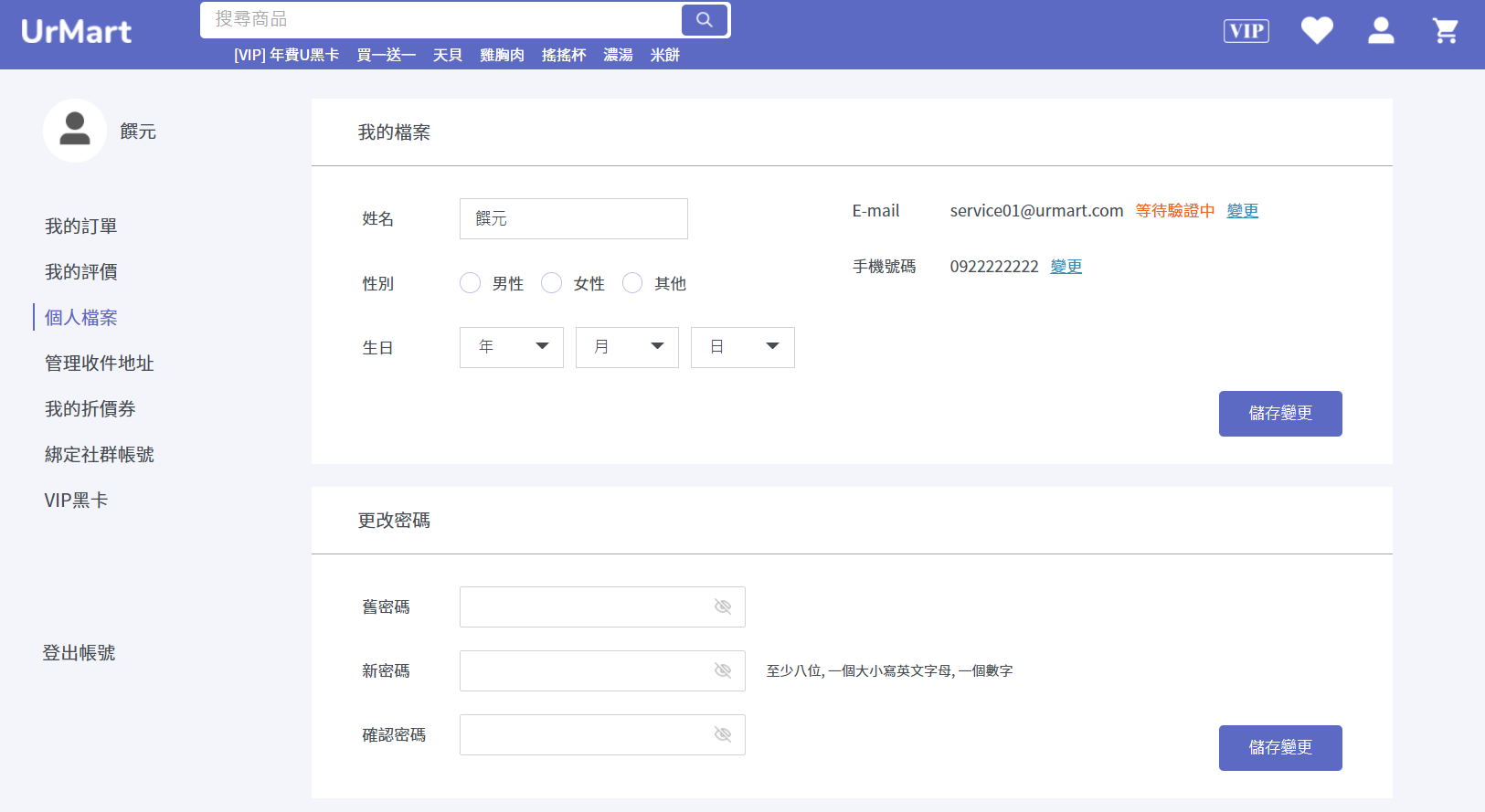Image resolution: width=1485 pixels, height=812 pixels.
Task: Click 搖搖杯 keyword link
Action: (x=564, y=55)
